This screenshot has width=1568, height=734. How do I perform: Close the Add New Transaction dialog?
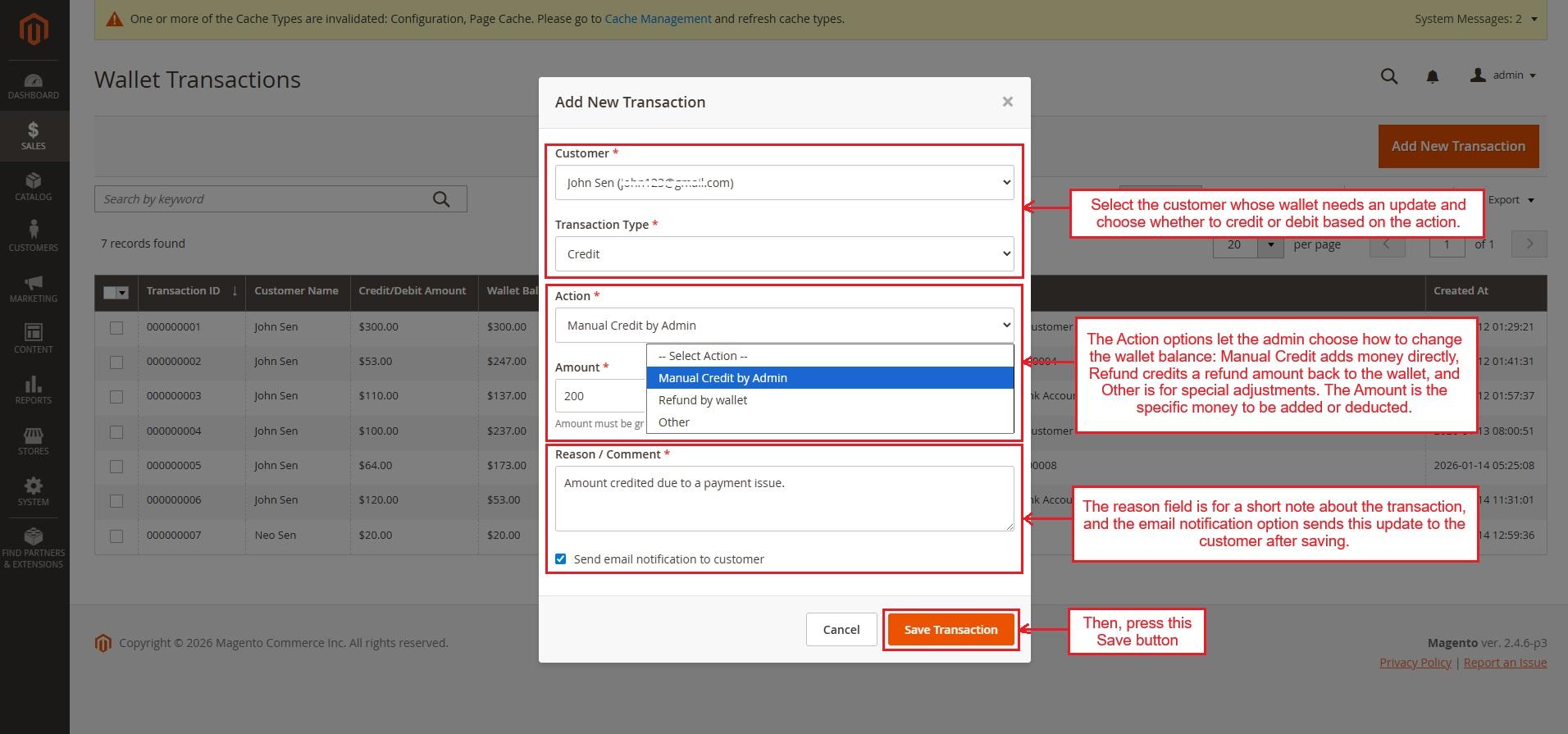[1007, 102]
